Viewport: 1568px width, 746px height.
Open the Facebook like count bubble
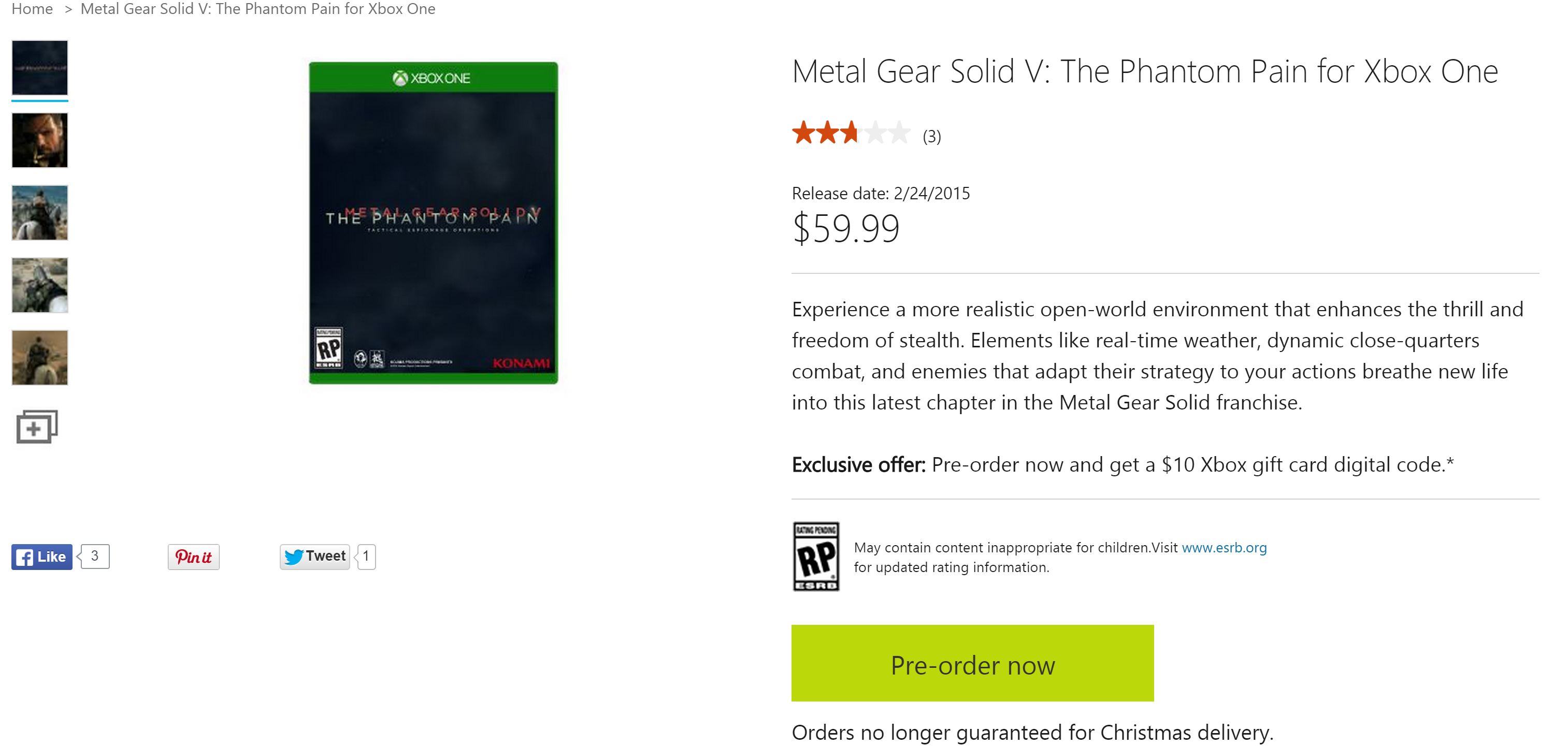(95, 556)
